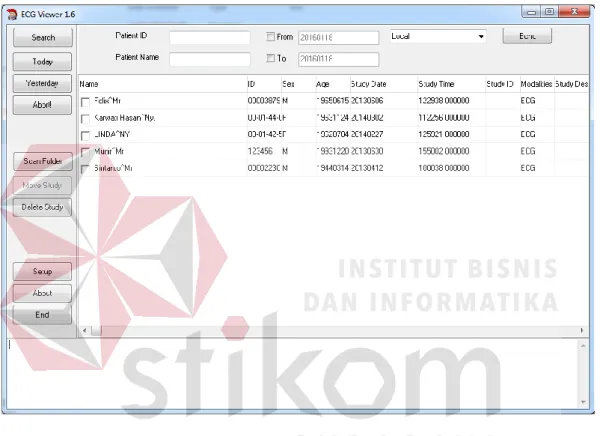Click the list's right scroll arrow

pos(582,330)
